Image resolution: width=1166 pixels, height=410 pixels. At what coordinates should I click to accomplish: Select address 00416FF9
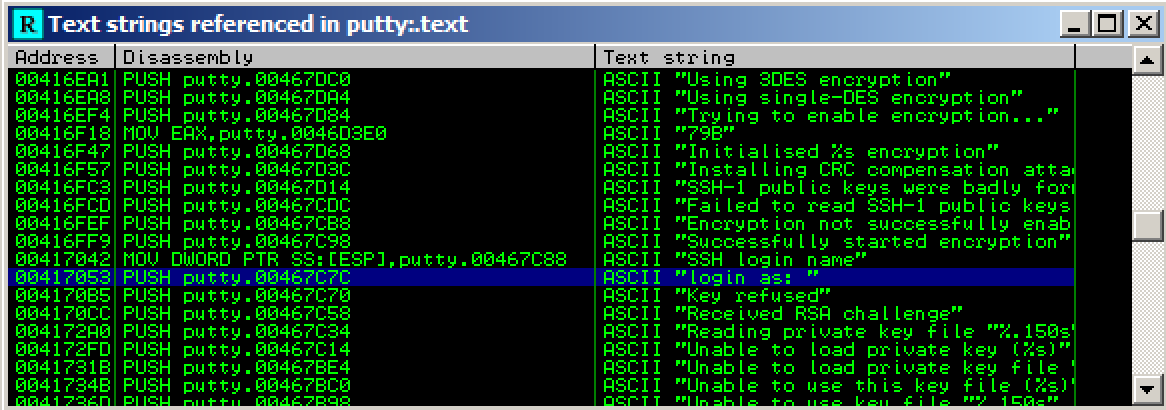coord(62,241)
